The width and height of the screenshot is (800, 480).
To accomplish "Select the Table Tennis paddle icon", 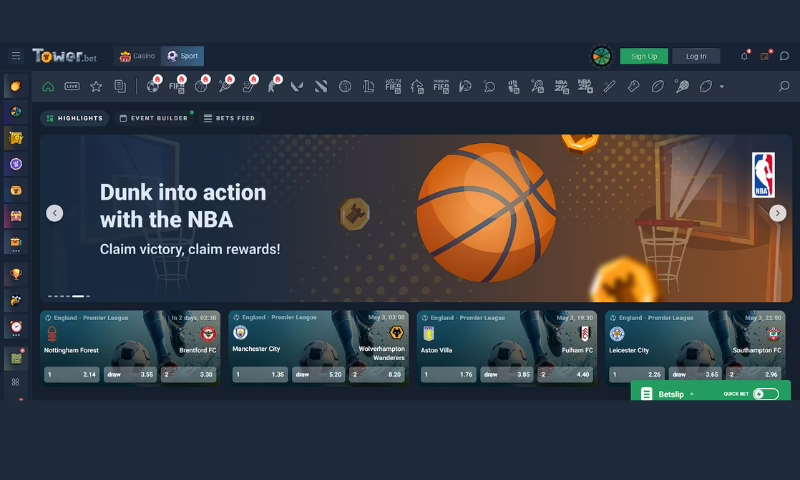I will (x=489, y=86).
